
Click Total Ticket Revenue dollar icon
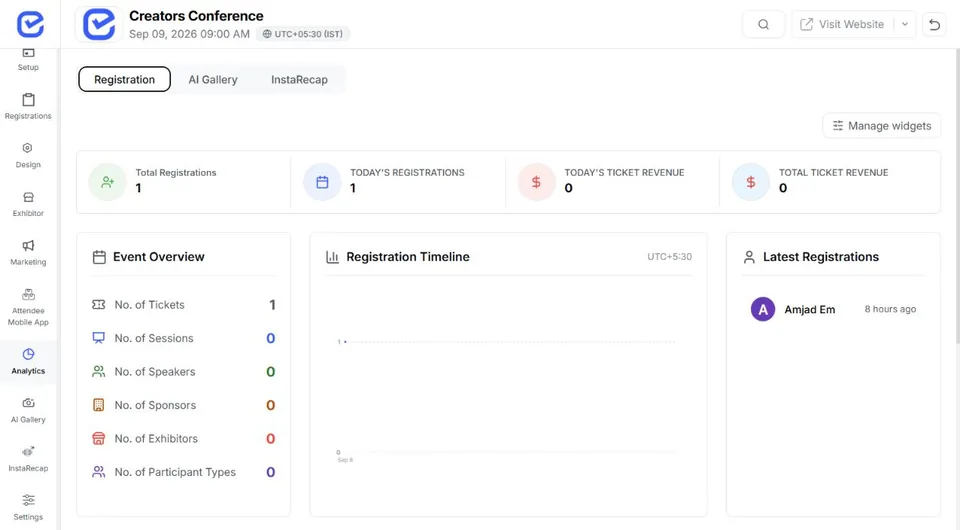(x=751, y=182)
